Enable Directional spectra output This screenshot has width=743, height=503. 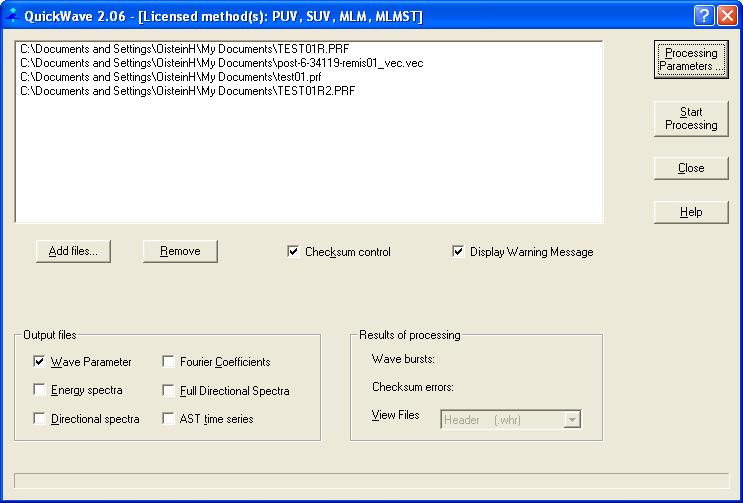(x=40, y=419)
